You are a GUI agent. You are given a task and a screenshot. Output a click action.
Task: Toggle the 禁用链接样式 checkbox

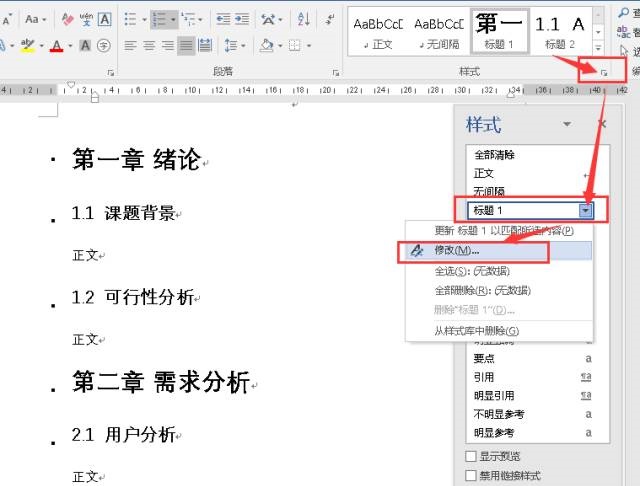[472, 475]
